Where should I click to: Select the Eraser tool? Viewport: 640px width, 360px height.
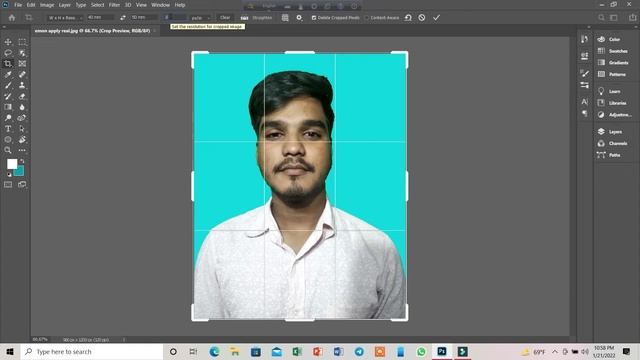(22, 96)
